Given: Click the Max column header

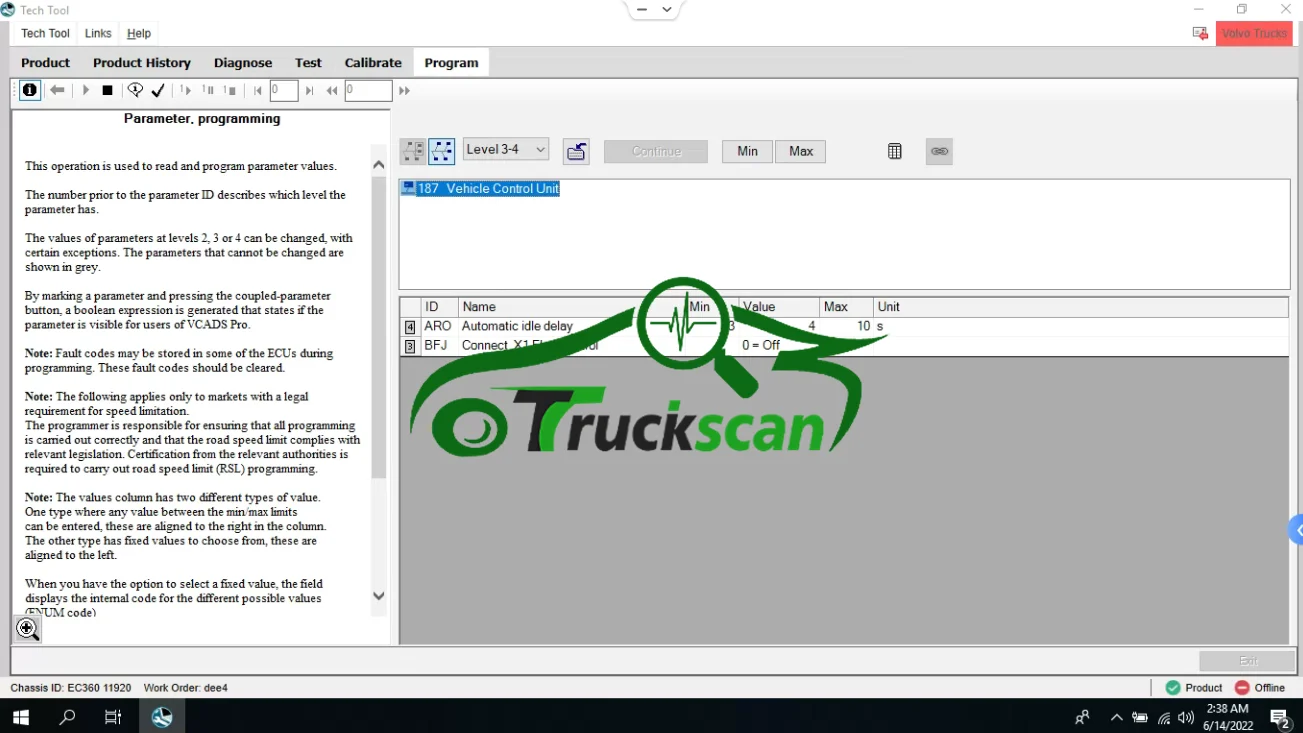Looking at the screenshot, I should coord(846,307).
